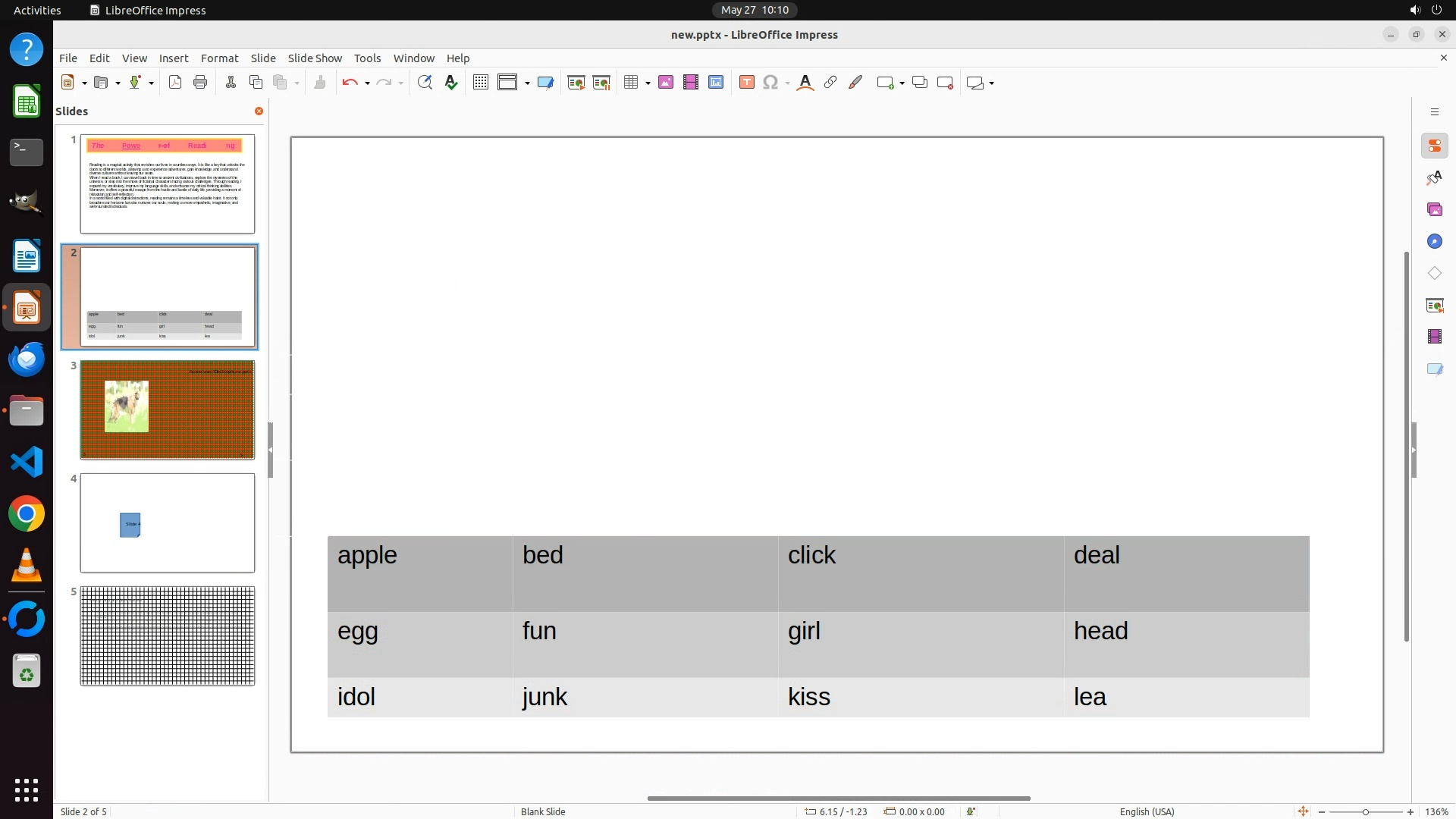Click Insert Image icon
Image resolution: width=1456 pixels, height=819 pixels.
tap(666, 83)
